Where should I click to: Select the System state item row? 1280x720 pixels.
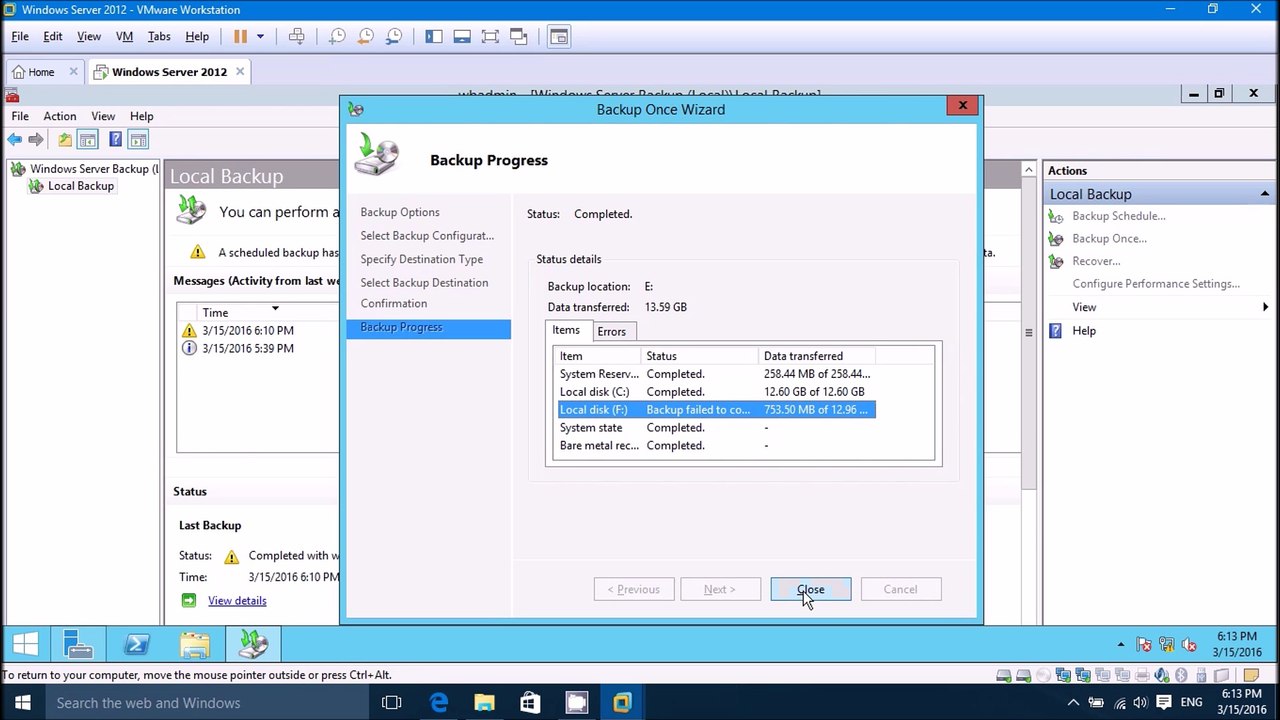click(x=717, y=428)
